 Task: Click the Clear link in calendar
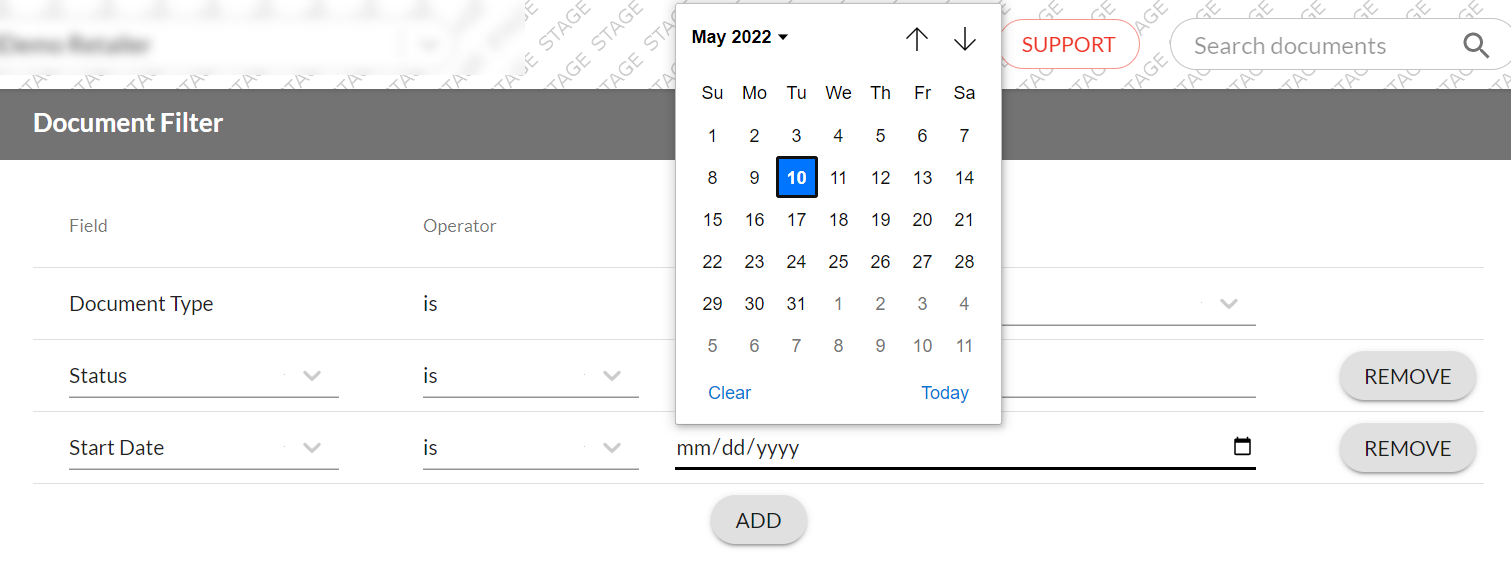729,393
